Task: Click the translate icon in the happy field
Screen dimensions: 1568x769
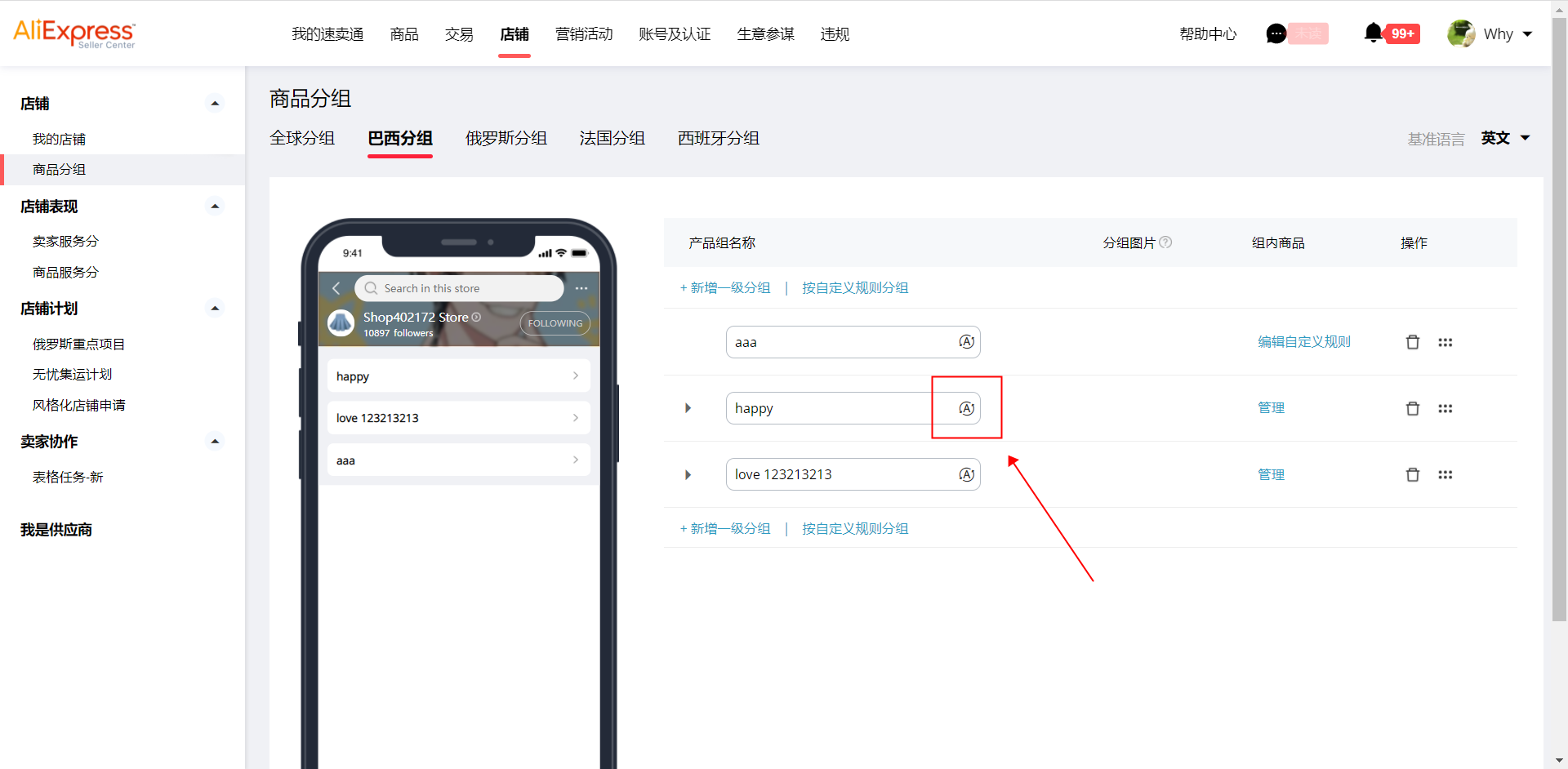Action: [x=966, y=408]
